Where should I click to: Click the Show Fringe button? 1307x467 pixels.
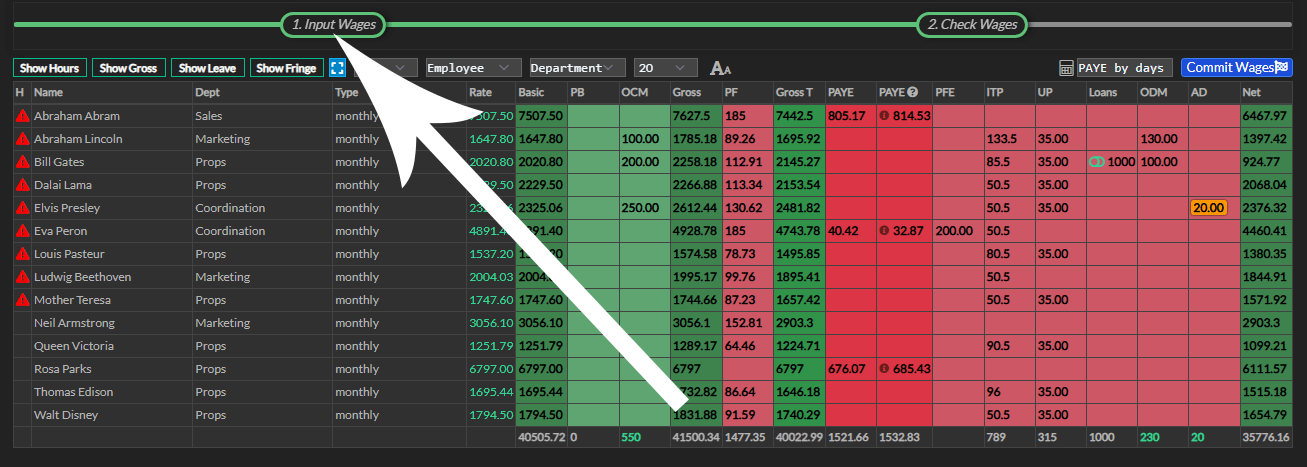tap(286, 68)
